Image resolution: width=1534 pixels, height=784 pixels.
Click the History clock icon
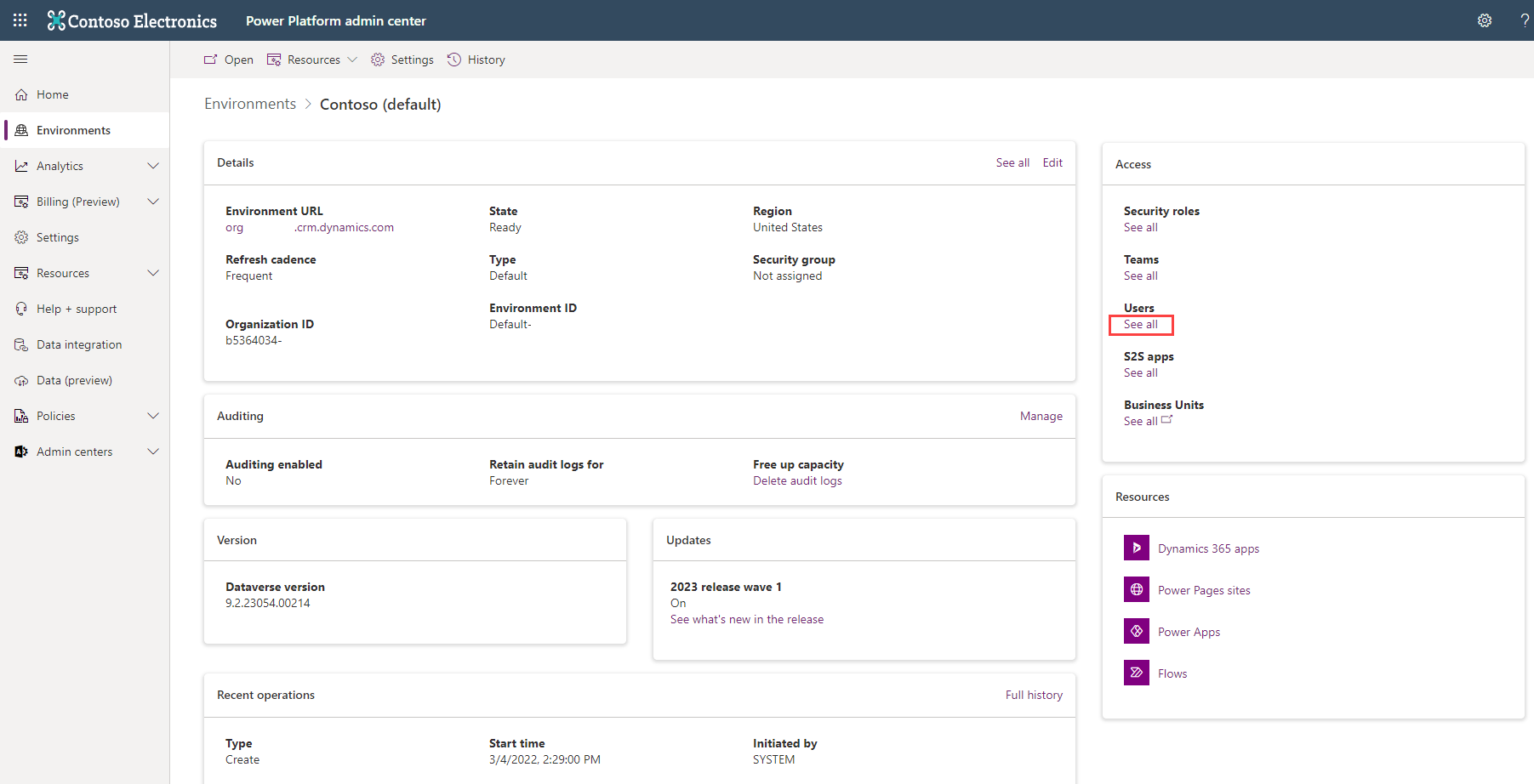coord(454,60)
